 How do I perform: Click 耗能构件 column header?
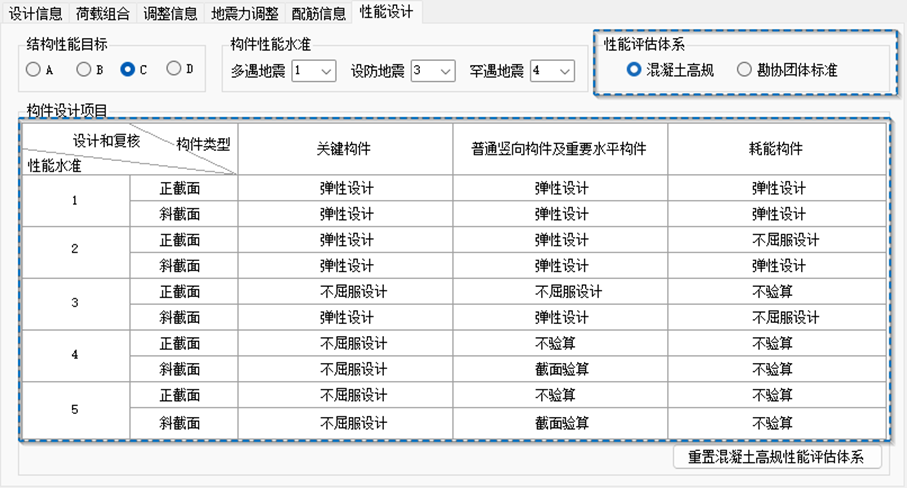pyautogui.click(x=777, y=149)
